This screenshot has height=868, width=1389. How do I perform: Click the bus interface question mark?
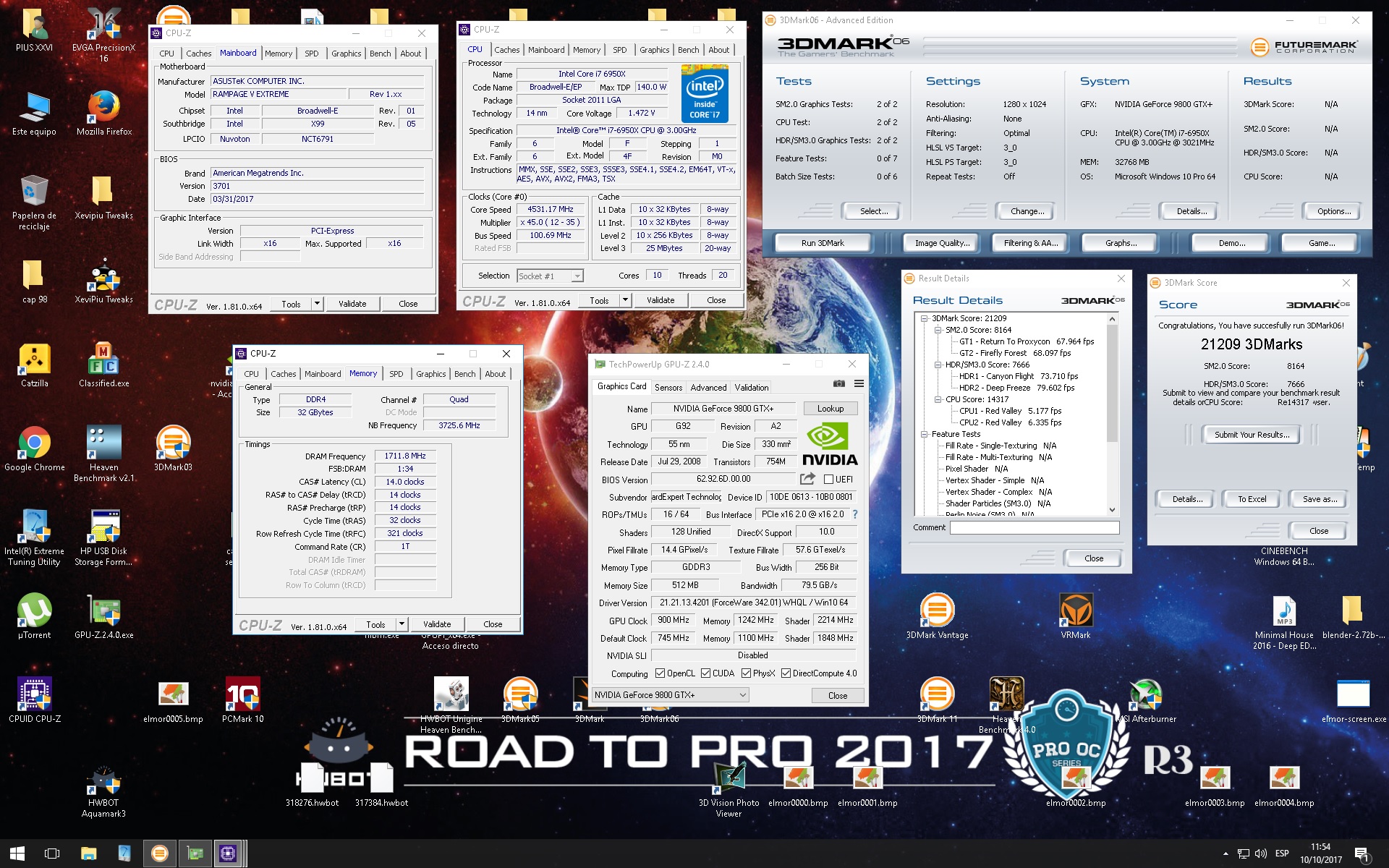pyautogui.click(x=855, y=514)
